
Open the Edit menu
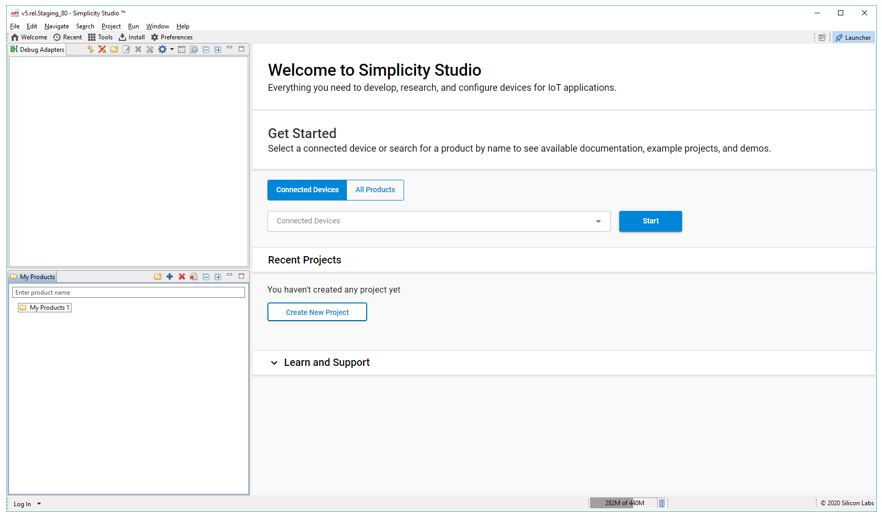32,26
